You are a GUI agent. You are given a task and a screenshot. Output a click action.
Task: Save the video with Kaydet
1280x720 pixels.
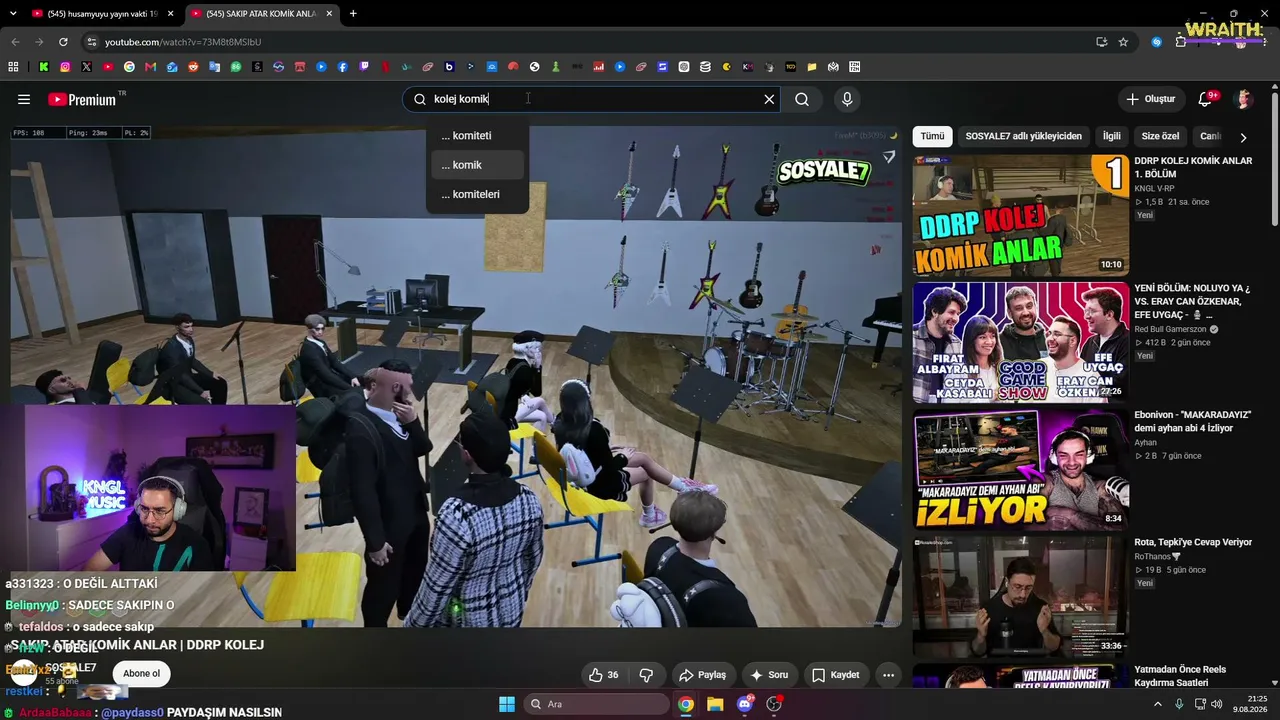point(835,675)
